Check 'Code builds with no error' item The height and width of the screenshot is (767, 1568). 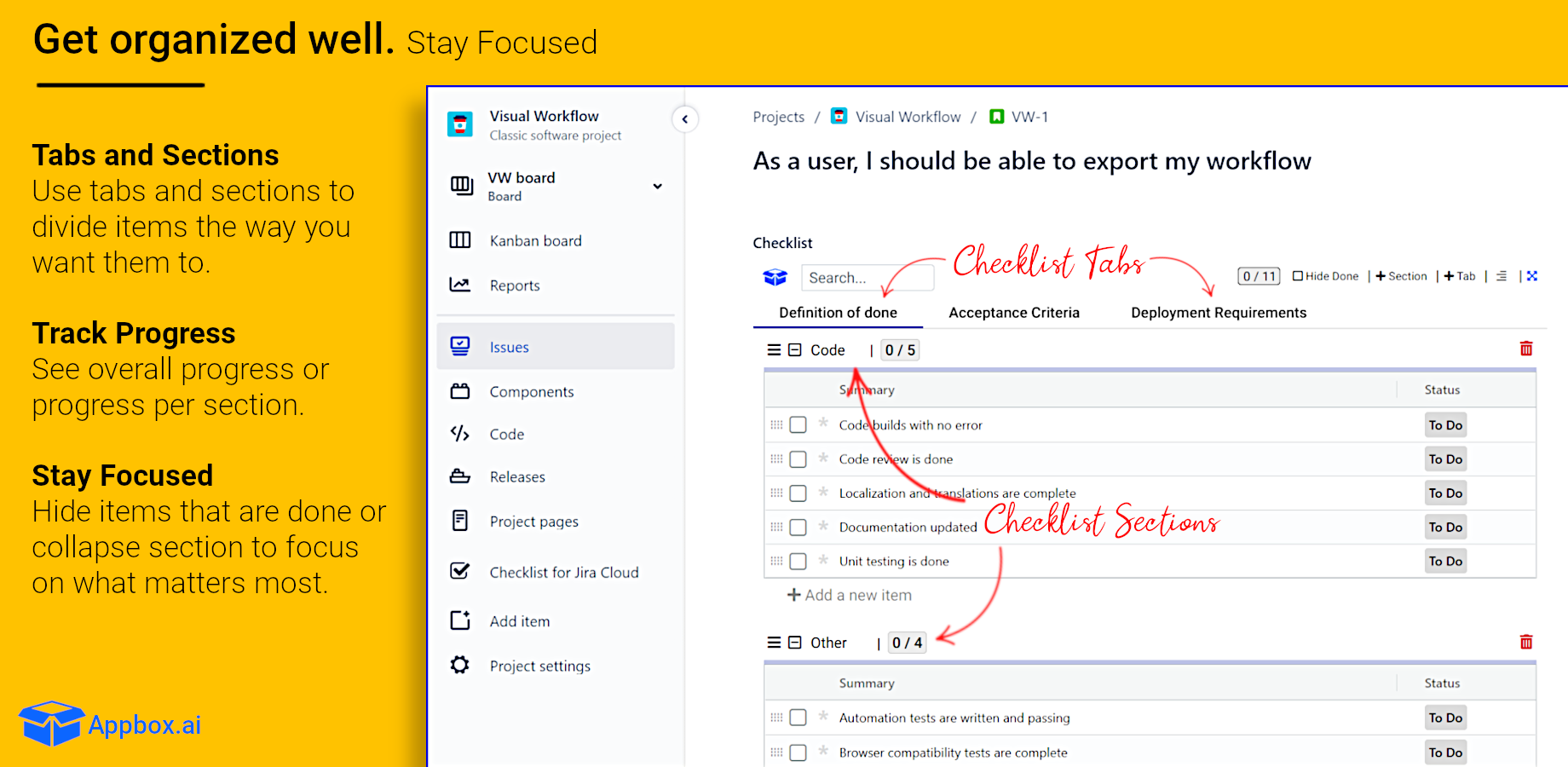click(x=798, y=424)
